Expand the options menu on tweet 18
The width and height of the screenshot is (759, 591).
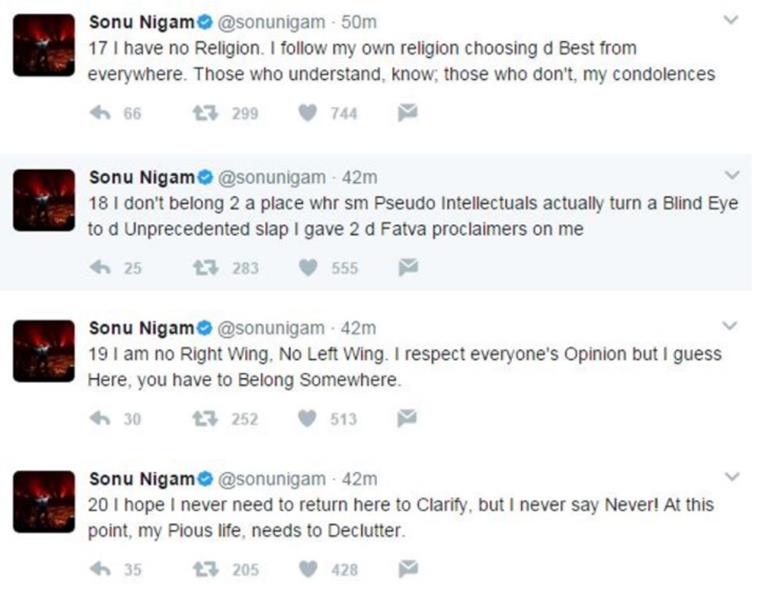point(731,174)
